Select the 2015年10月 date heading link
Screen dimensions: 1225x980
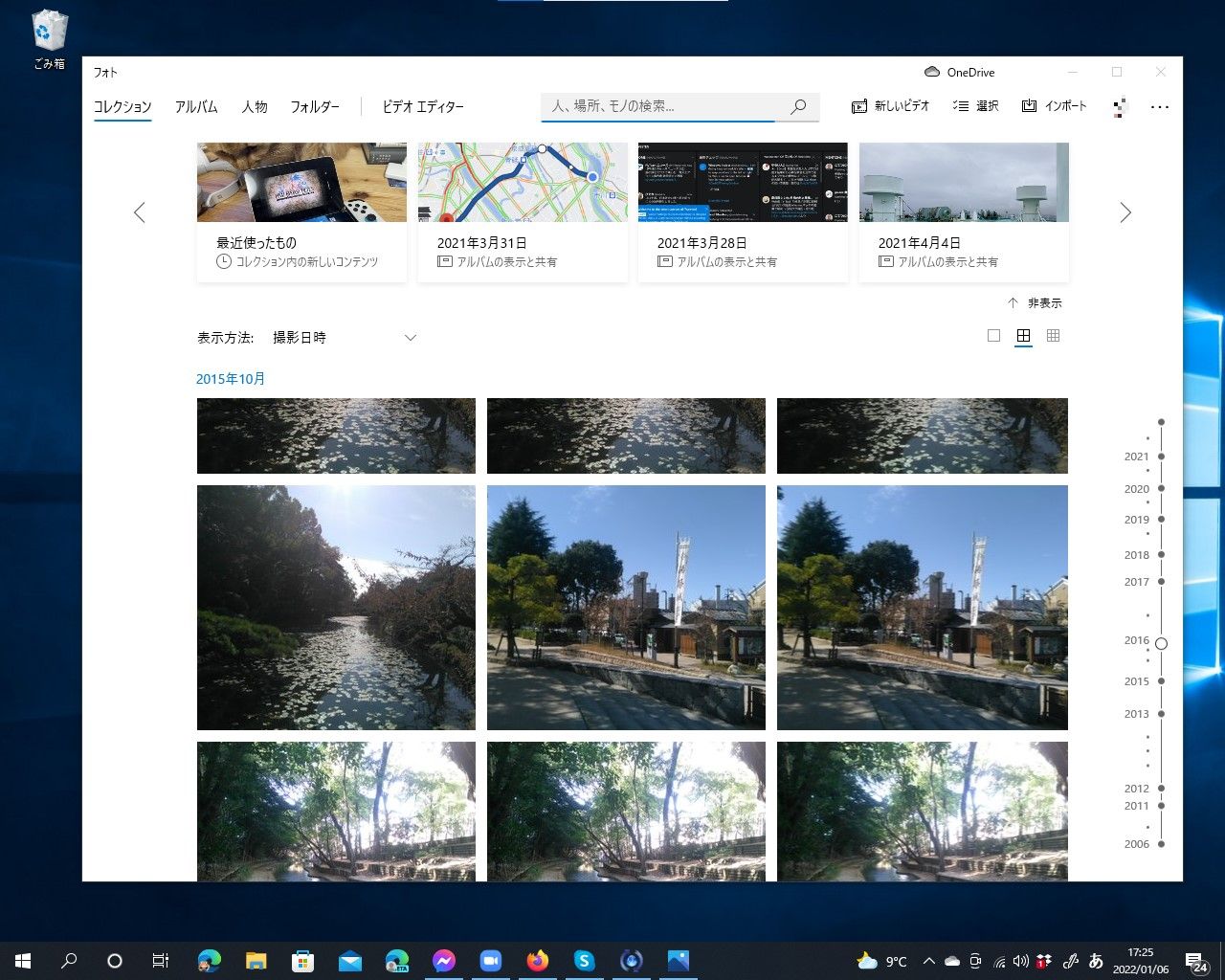tap(231, 378)
